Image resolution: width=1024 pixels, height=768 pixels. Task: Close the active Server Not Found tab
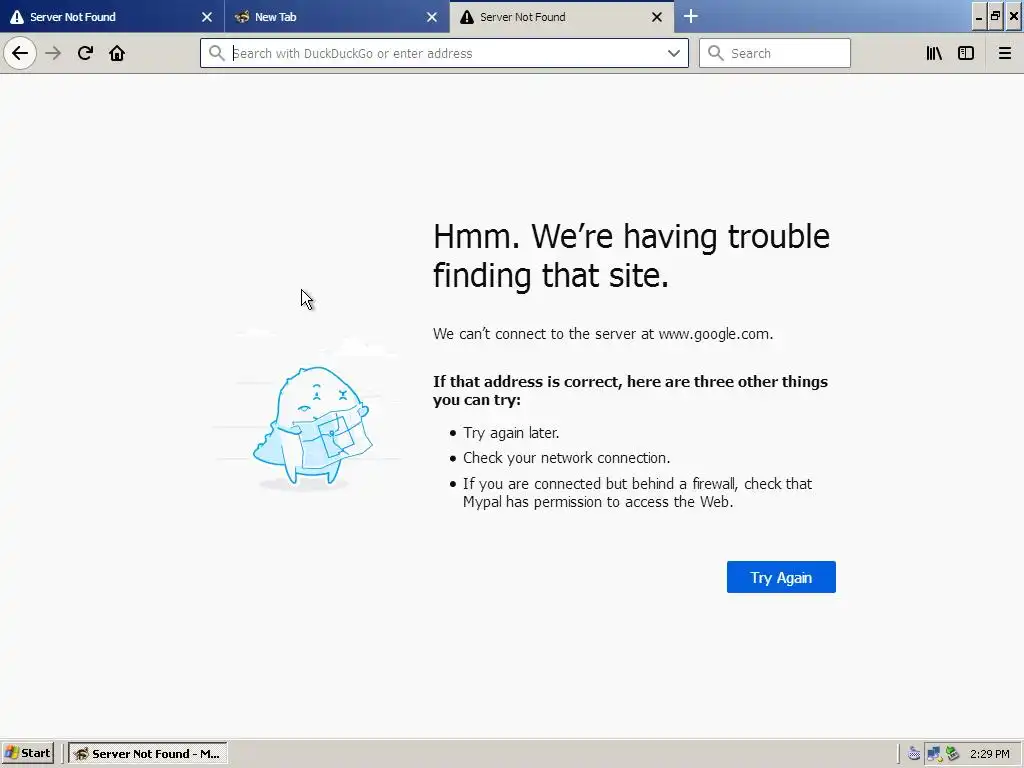coord(657,17)
